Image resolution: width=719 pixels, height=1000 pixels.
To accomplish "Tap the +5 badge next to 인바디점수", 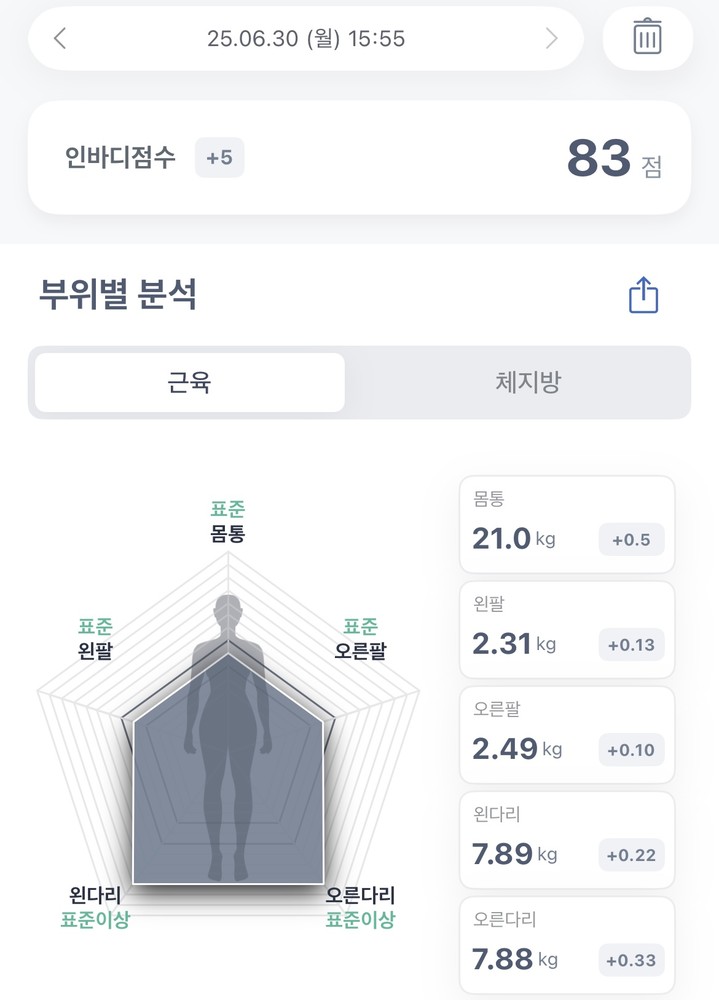I will [x=219, y=158].
